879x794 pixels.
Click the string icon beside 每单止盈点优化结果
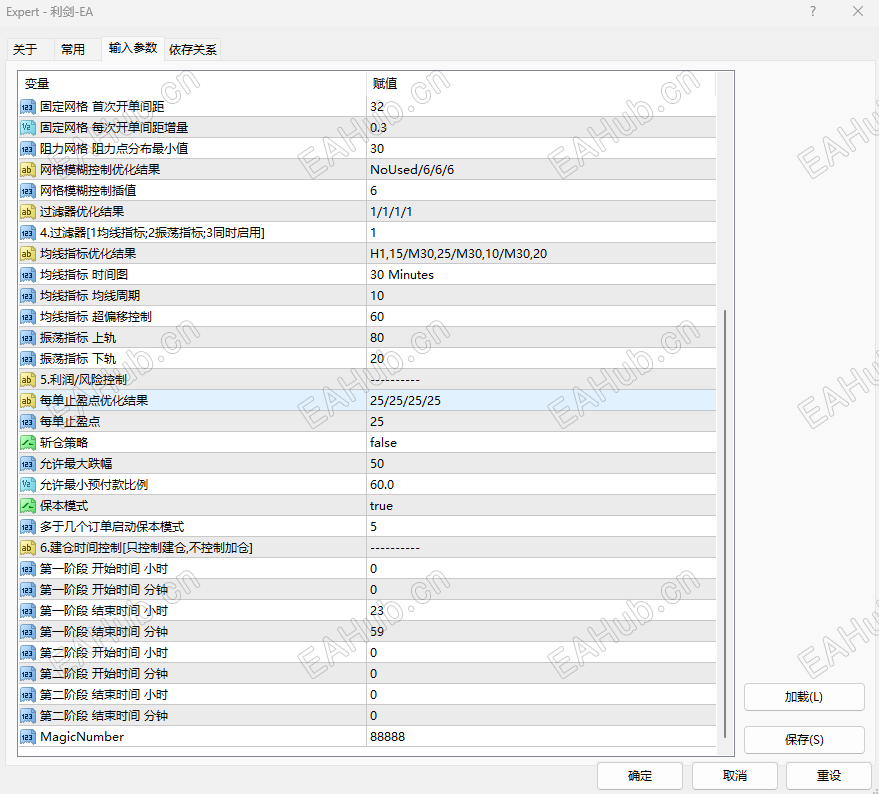27,401
